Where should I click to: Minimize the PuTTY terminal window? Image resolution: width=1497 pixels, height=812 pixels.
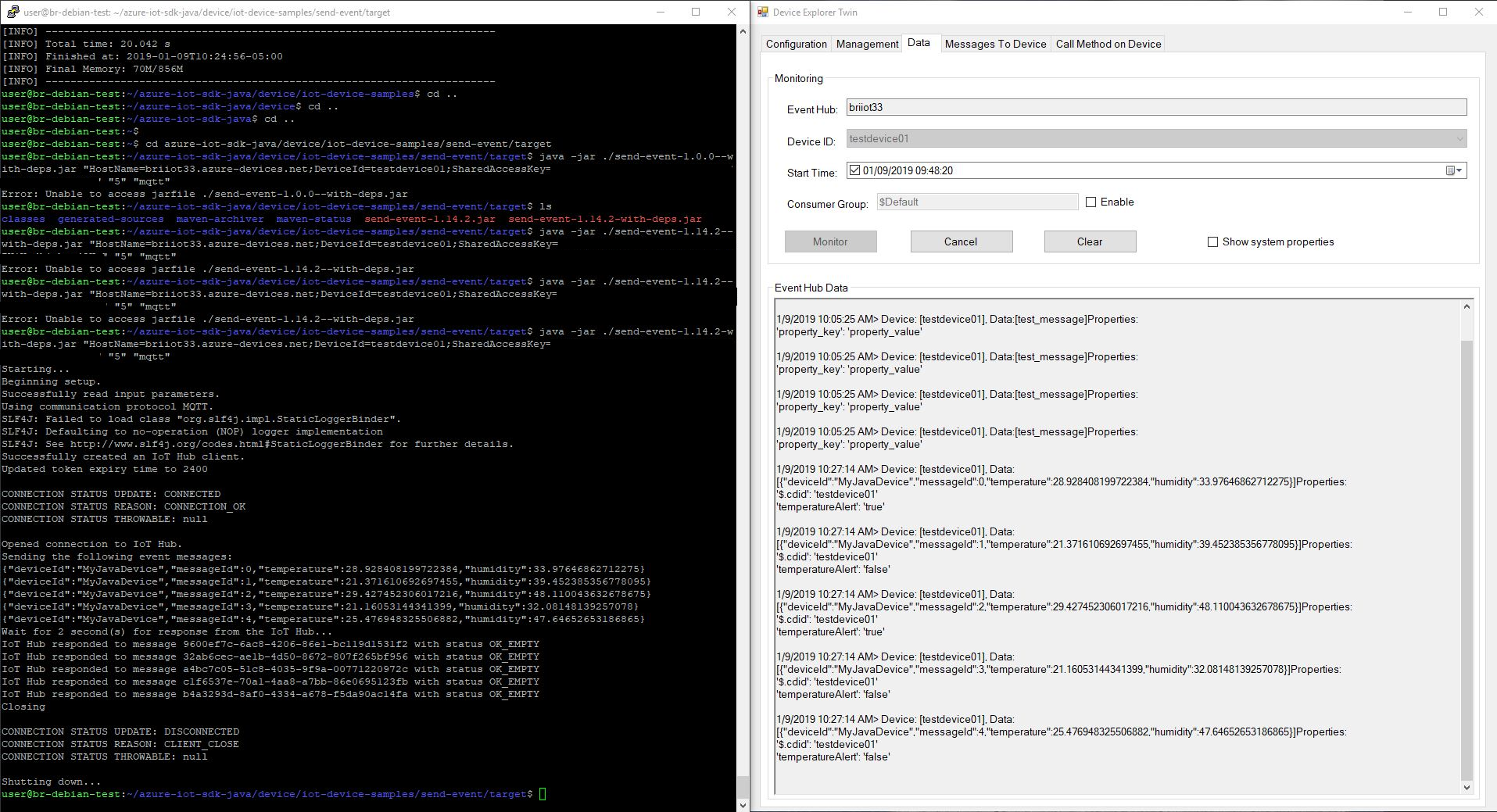[x=660, y=12]
